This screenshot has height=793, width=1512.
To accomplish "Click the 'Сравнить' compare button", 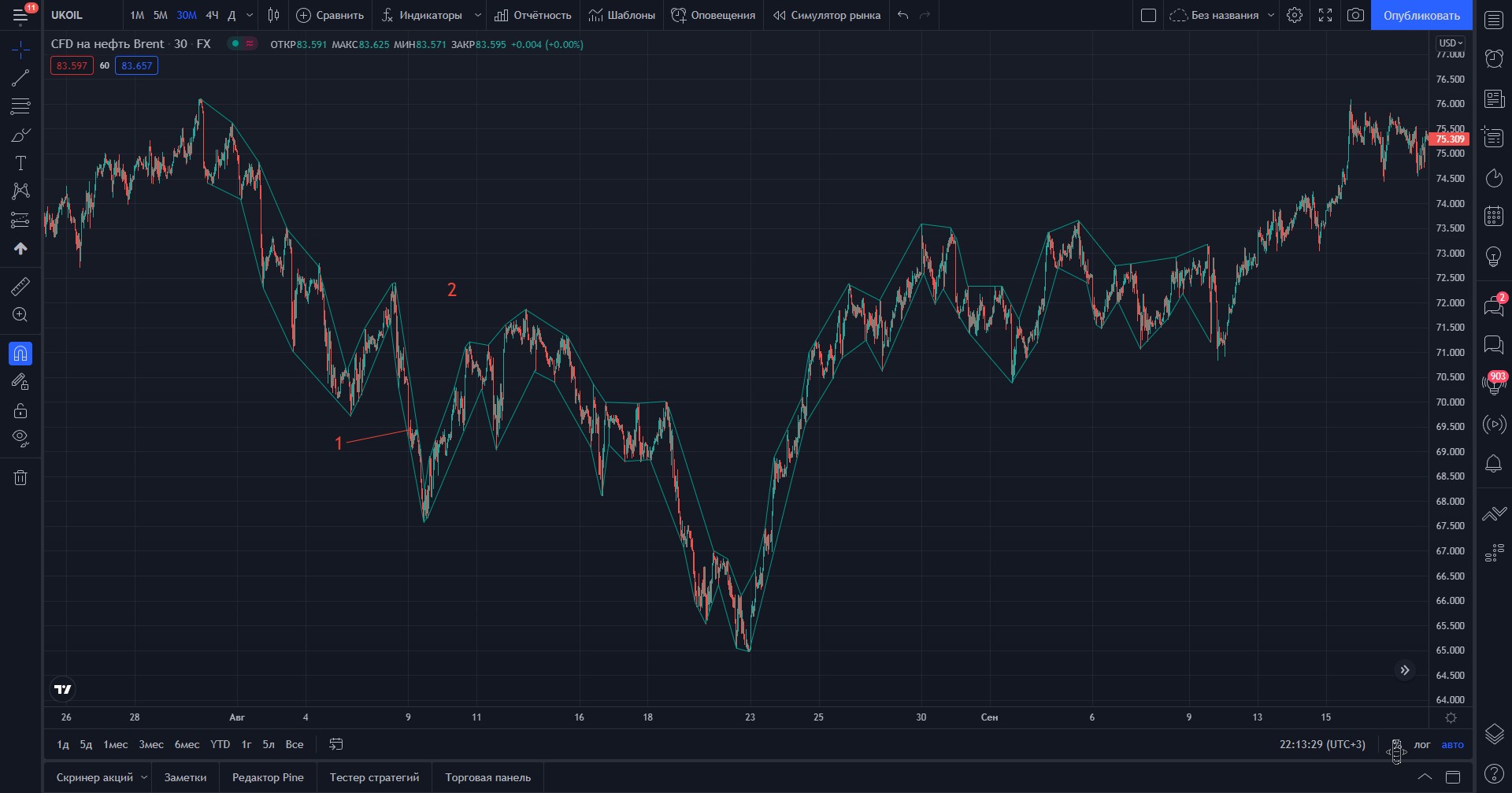I will coord(330,15).
